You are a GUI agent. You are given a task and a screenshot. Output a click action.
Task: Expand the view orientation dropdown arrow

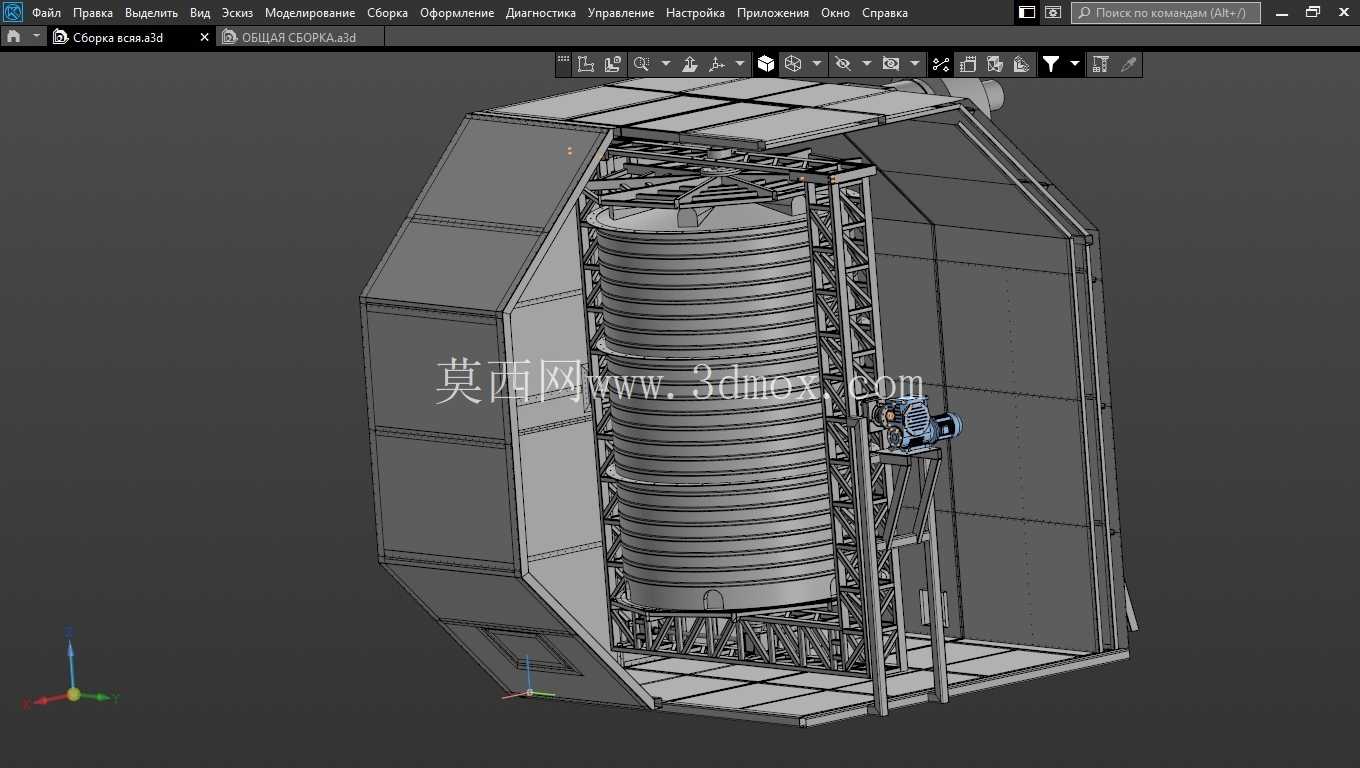click(x=740, y=64)
